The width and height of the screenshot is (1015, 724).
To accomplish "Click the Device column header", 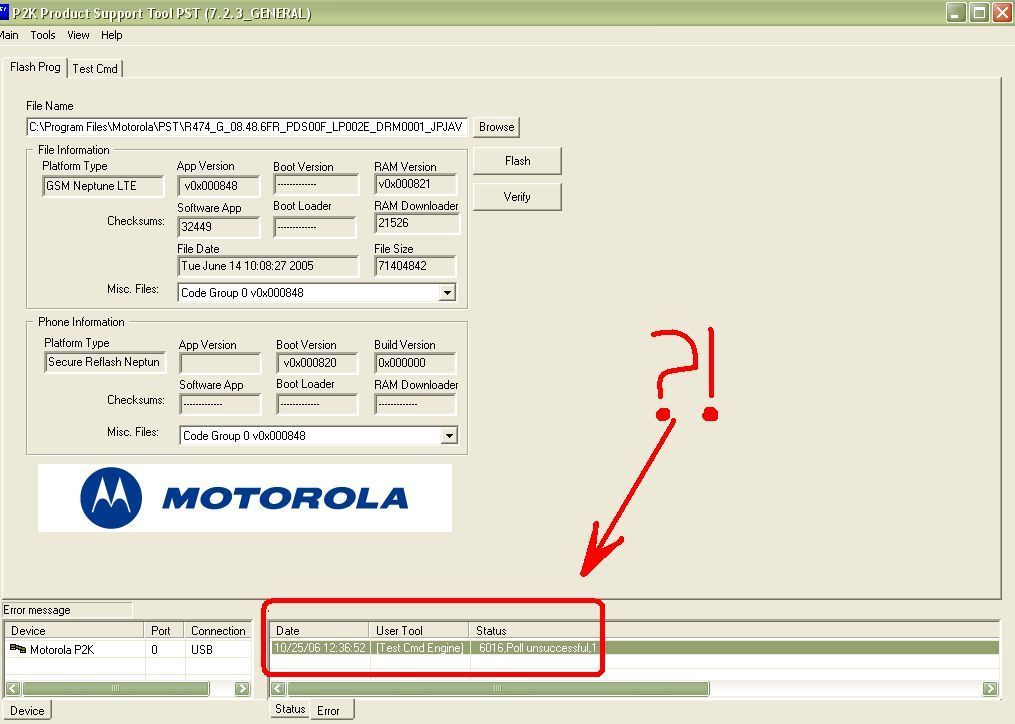I will click(x=74, y=630).
